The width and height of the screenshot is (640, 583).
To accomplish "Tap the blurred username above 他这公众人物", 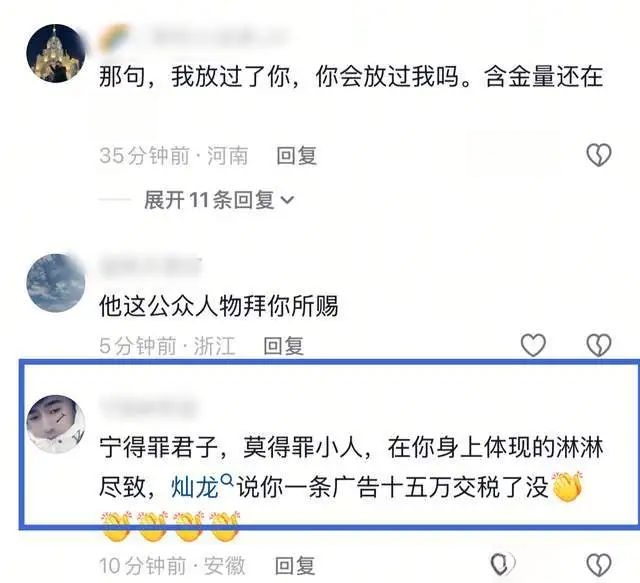I will [x=150, y=267].
